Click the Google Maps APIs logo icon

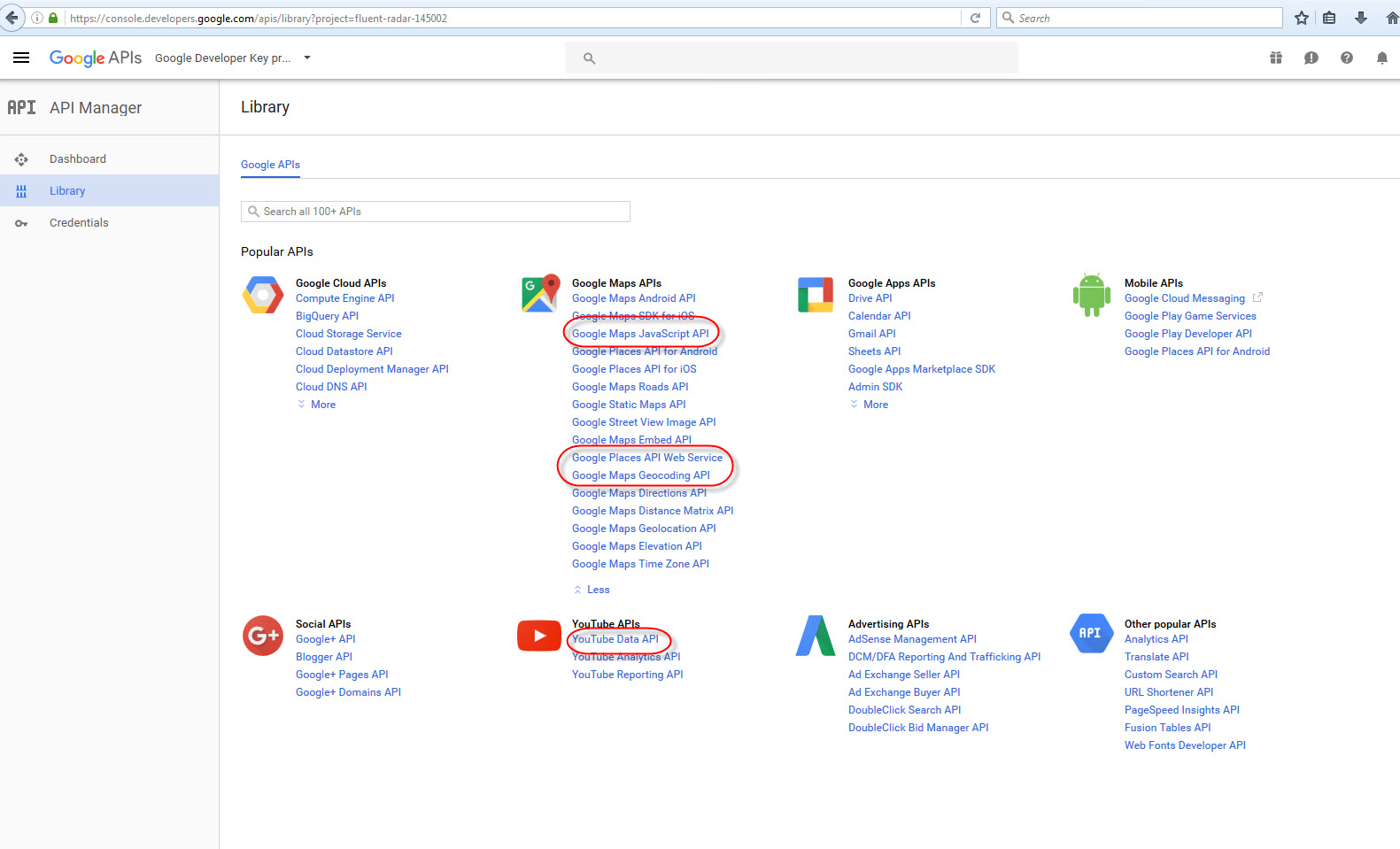tap(540, 293)
